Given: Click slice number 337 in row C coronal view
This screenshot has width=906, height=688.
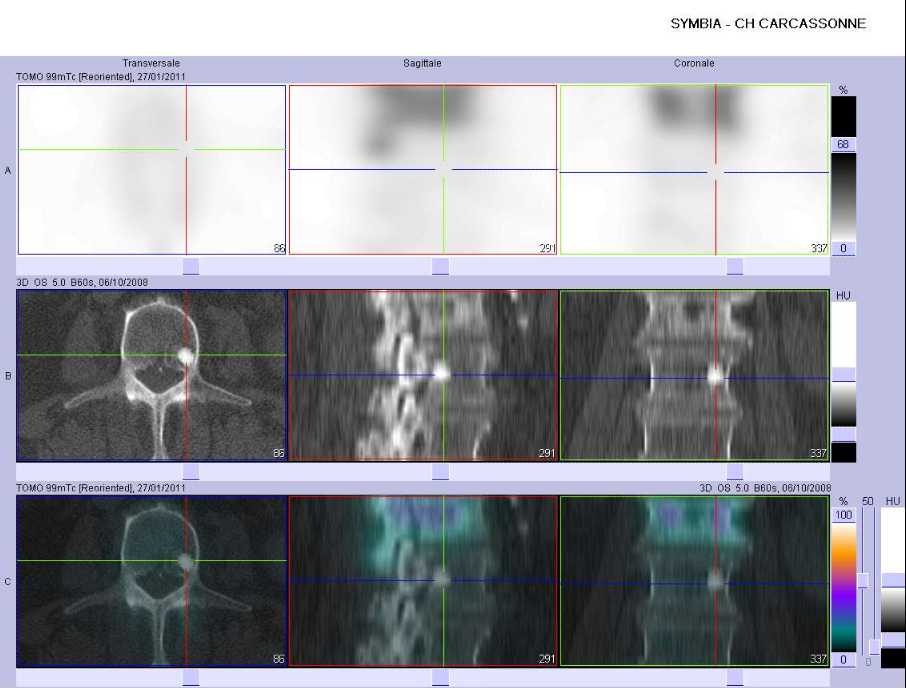Looking at the screenshot, I should (819, 659).
